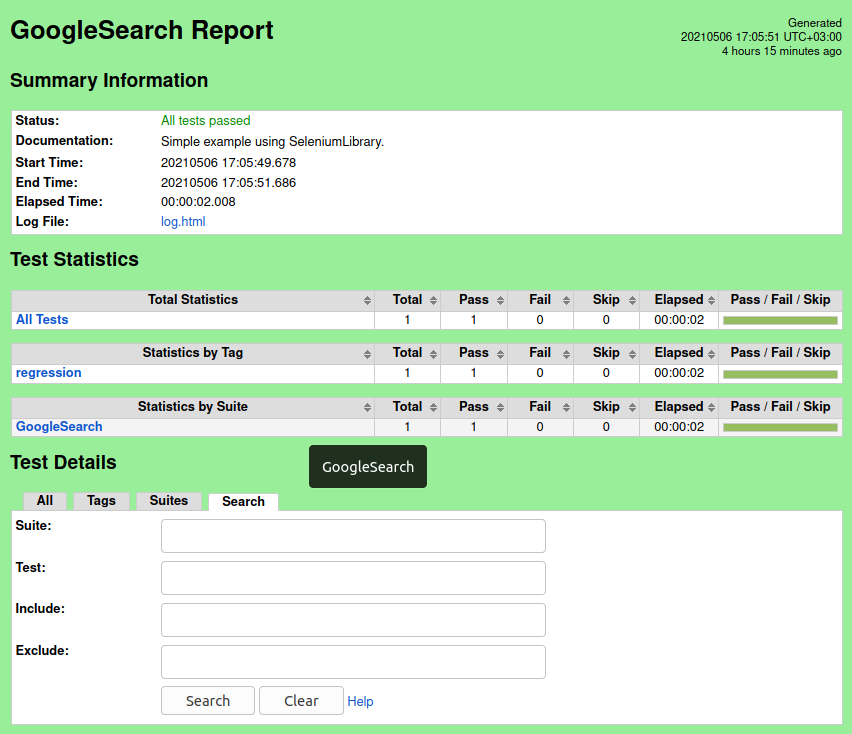Click the GoogleSearch Report heading
The height and width of the screenshot is (734, 852).
point(142,30)
